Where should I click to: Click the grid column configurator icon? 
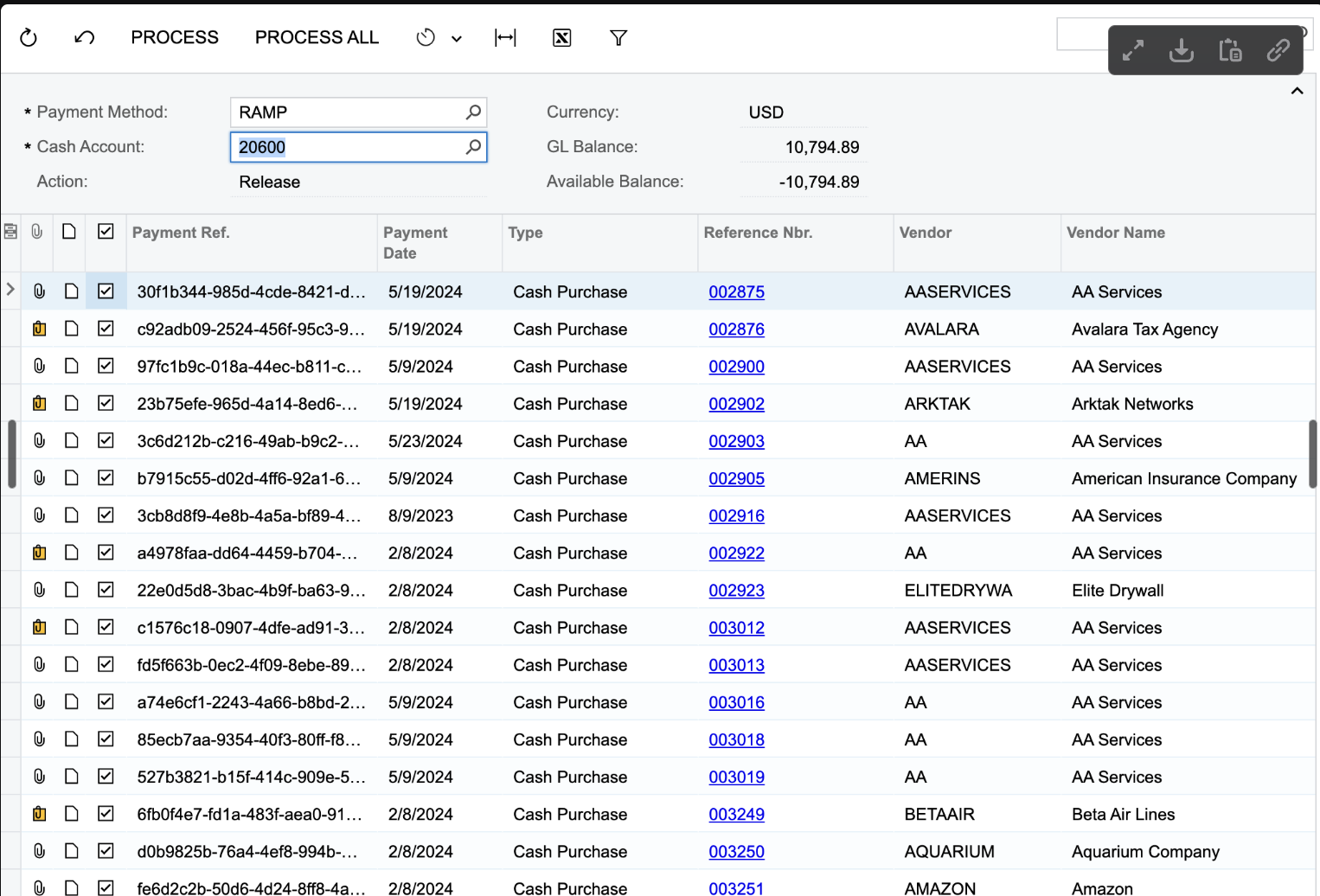click(x=10, y=232)
